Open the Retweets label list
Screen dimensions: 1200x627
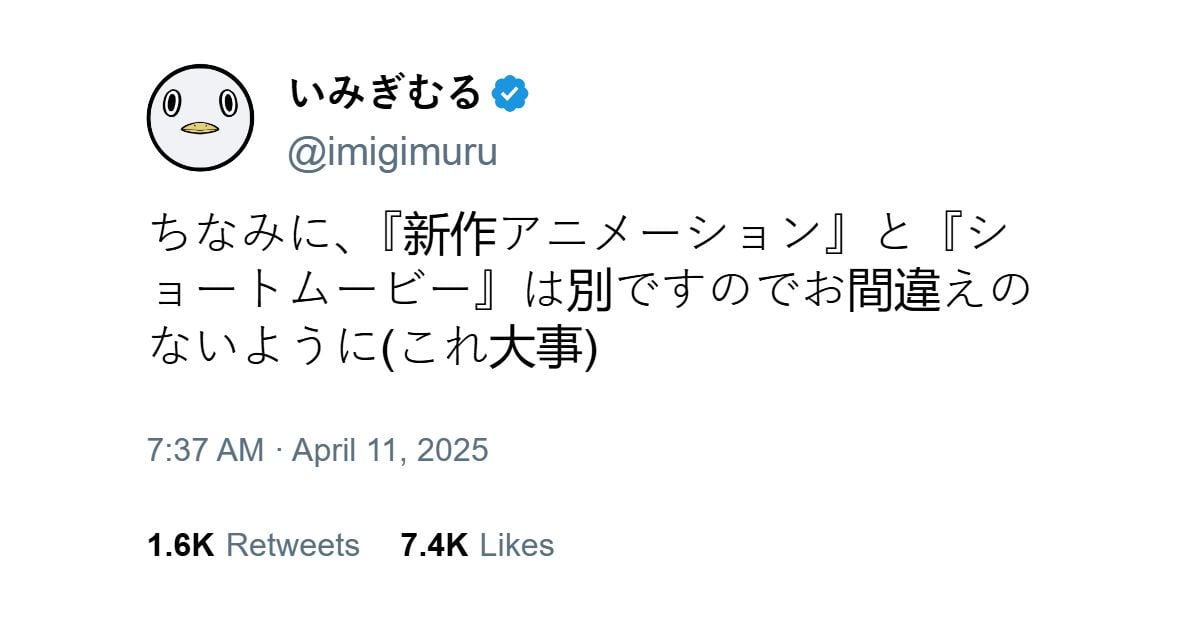pos(293,545)
